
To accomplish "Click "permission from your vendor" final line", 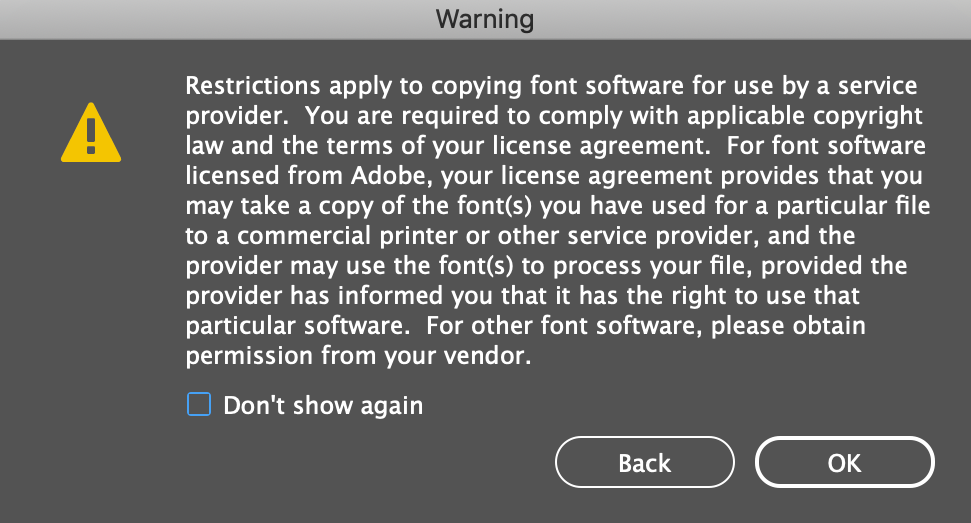I will [358, 357].
